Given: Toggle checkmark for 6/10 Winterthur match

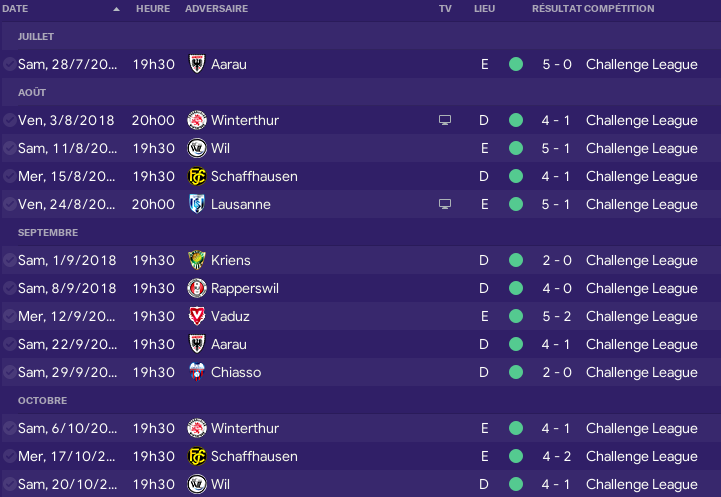Looking at the screenshot, I should (x=9, y=428).
